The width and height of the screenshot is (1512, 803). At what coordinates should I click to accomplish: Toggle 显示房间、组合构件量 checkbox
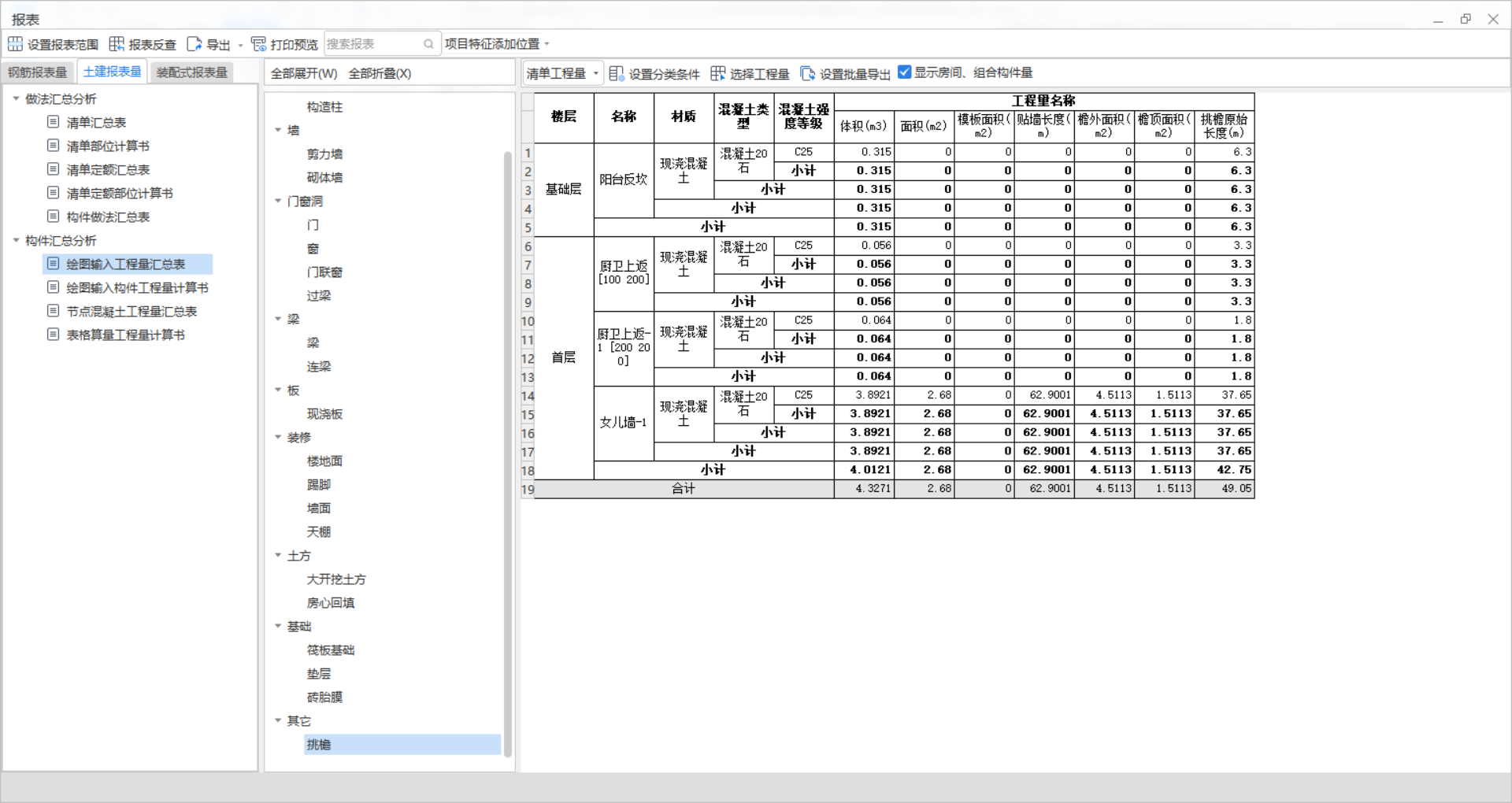(x=905, y=72)
